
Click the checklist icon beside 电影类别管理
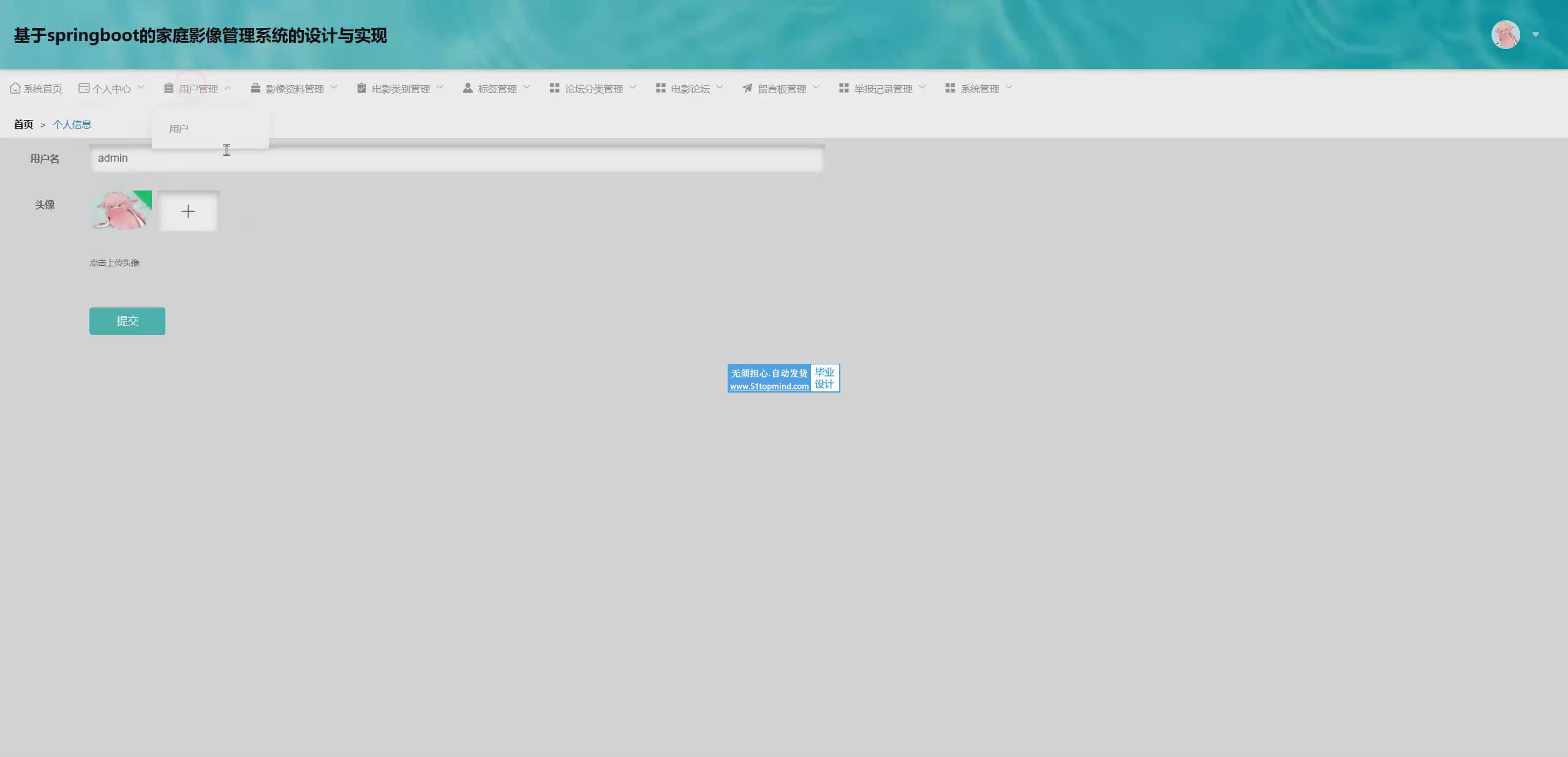(x=361, y=88)
